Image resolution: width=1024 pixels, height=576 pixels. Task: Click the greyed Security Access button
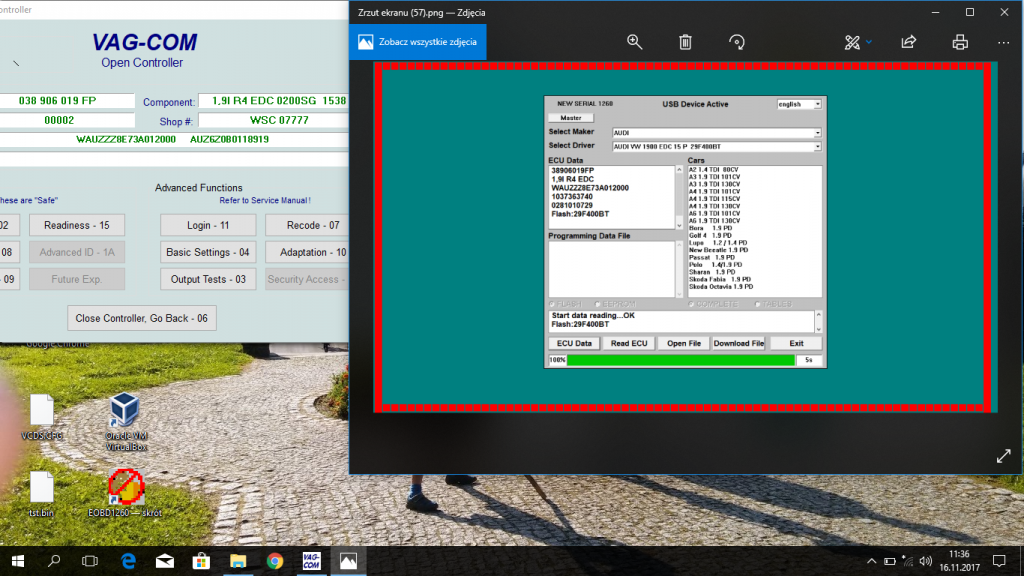[307, 279]
